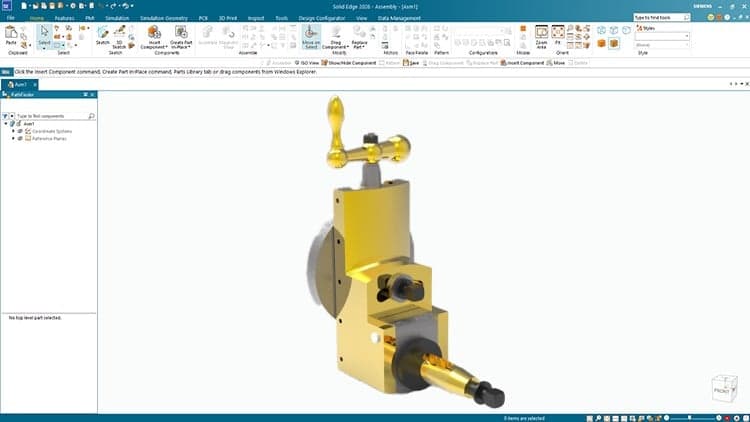
Task: Click the new document icon in quick access
Action: tap(24, 6)
